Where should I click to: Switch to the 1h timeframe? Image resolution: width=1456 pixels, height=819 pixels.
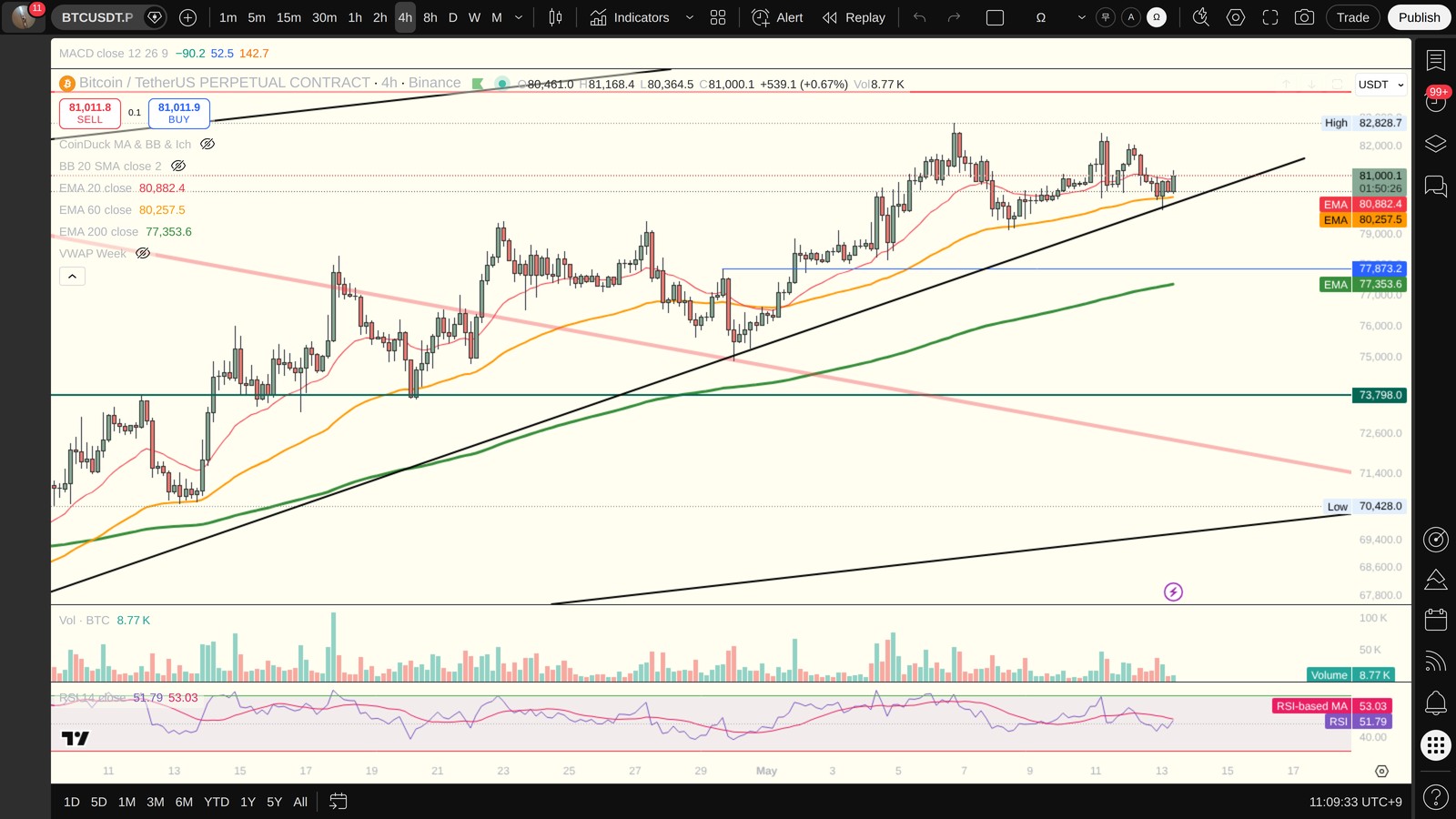click(x=355, y=17)
